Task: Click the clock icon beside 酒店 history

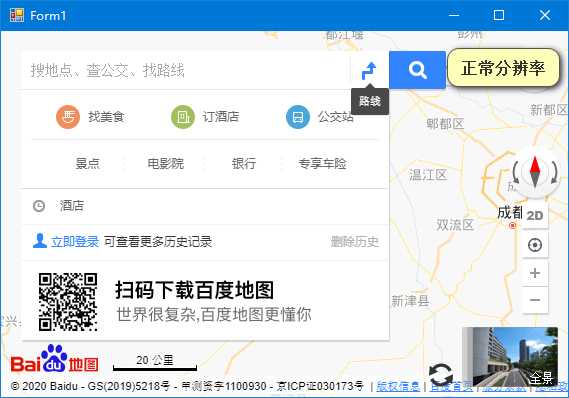Action: pos(39,206)
